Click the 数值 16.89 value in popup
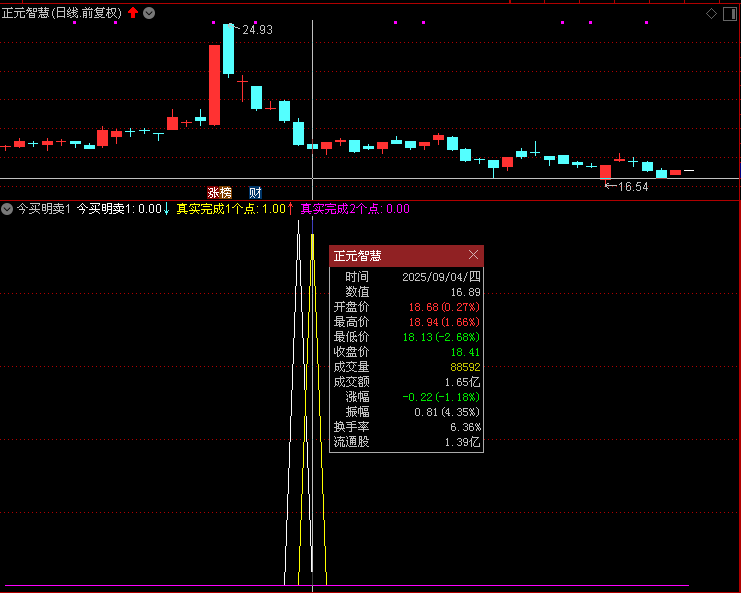The height and width of the screenshot is (593, 741). click(465, 292)
